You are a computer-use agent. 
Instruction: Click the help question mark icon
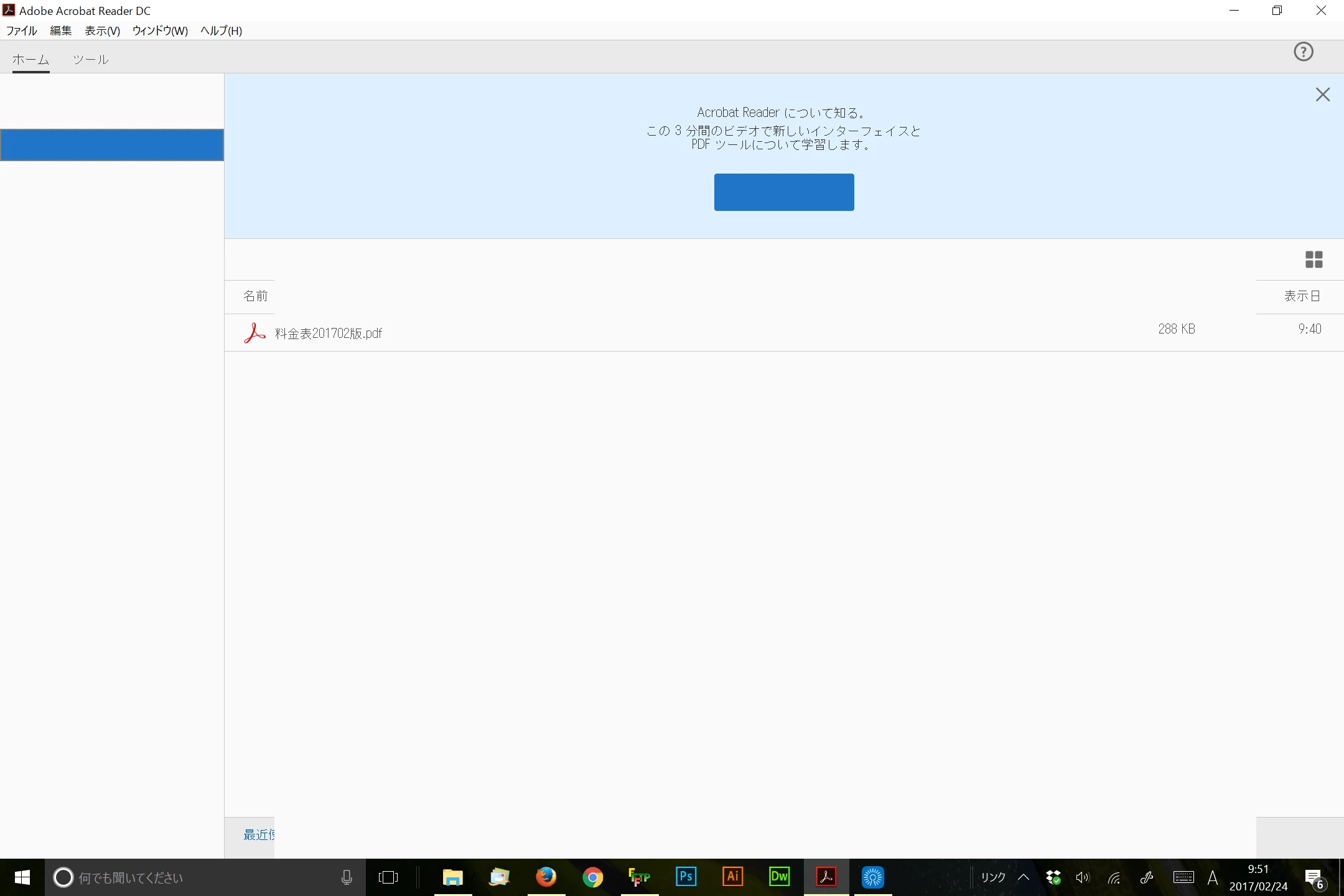pyautogui.click(x=1303, y=52)
